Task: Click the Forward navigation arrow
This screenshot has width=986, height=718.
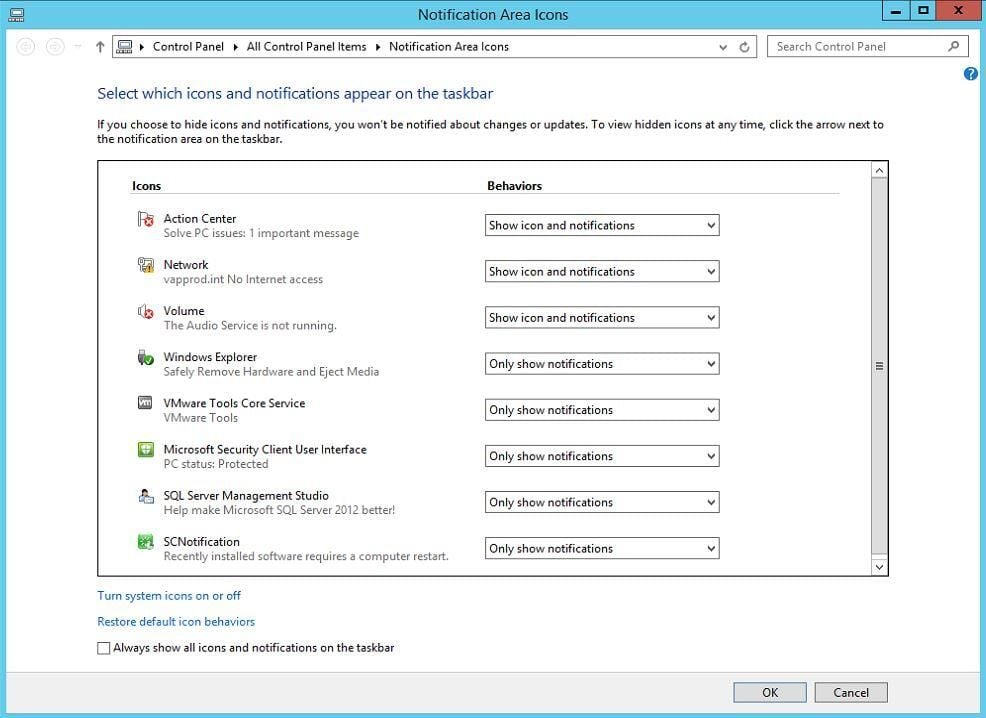Action: 55,47
